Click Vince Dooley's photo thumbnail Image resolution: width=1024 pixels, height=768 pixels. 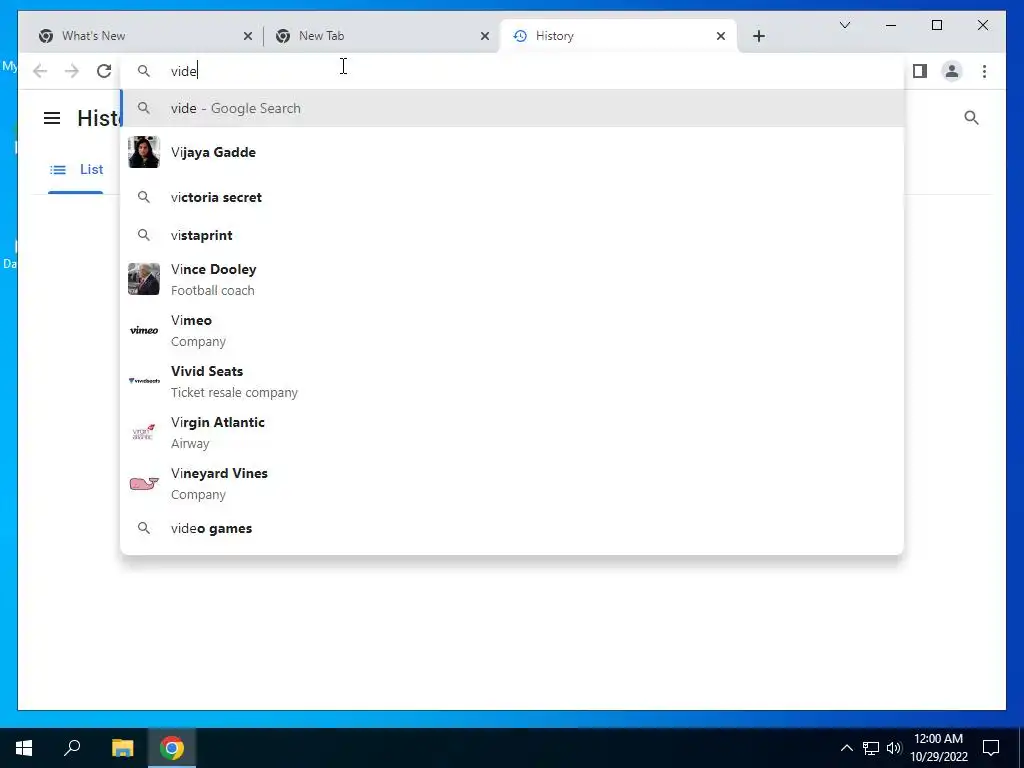point(144,279)
